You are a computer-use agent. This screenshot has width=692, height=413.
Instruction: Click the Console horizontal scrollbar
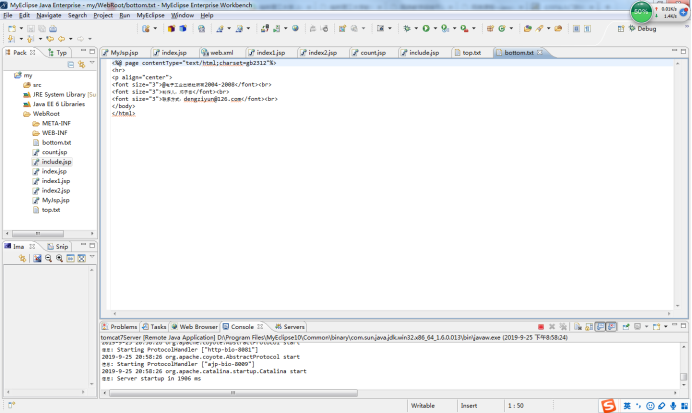(x=234, y=393)
